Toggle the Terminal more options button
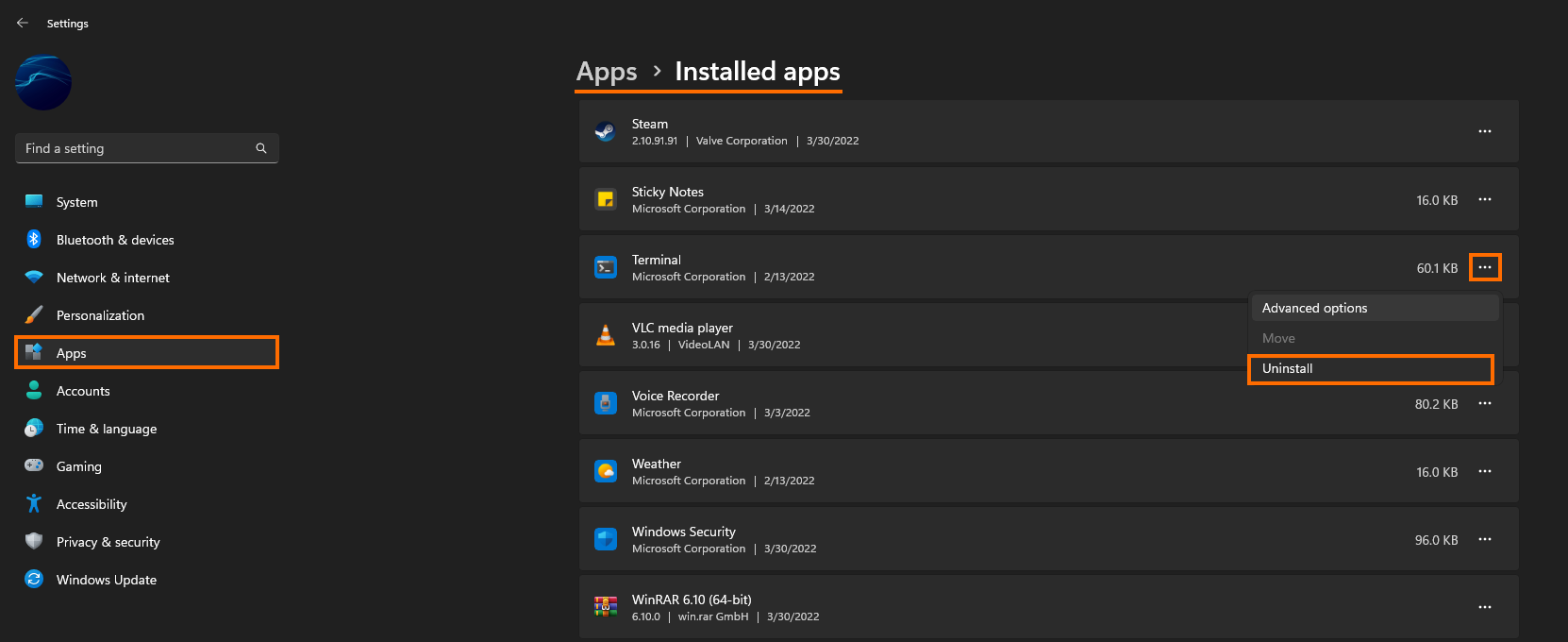Image resolution: width=1568 pixels, height=642 pixels. pos(1485,267)
